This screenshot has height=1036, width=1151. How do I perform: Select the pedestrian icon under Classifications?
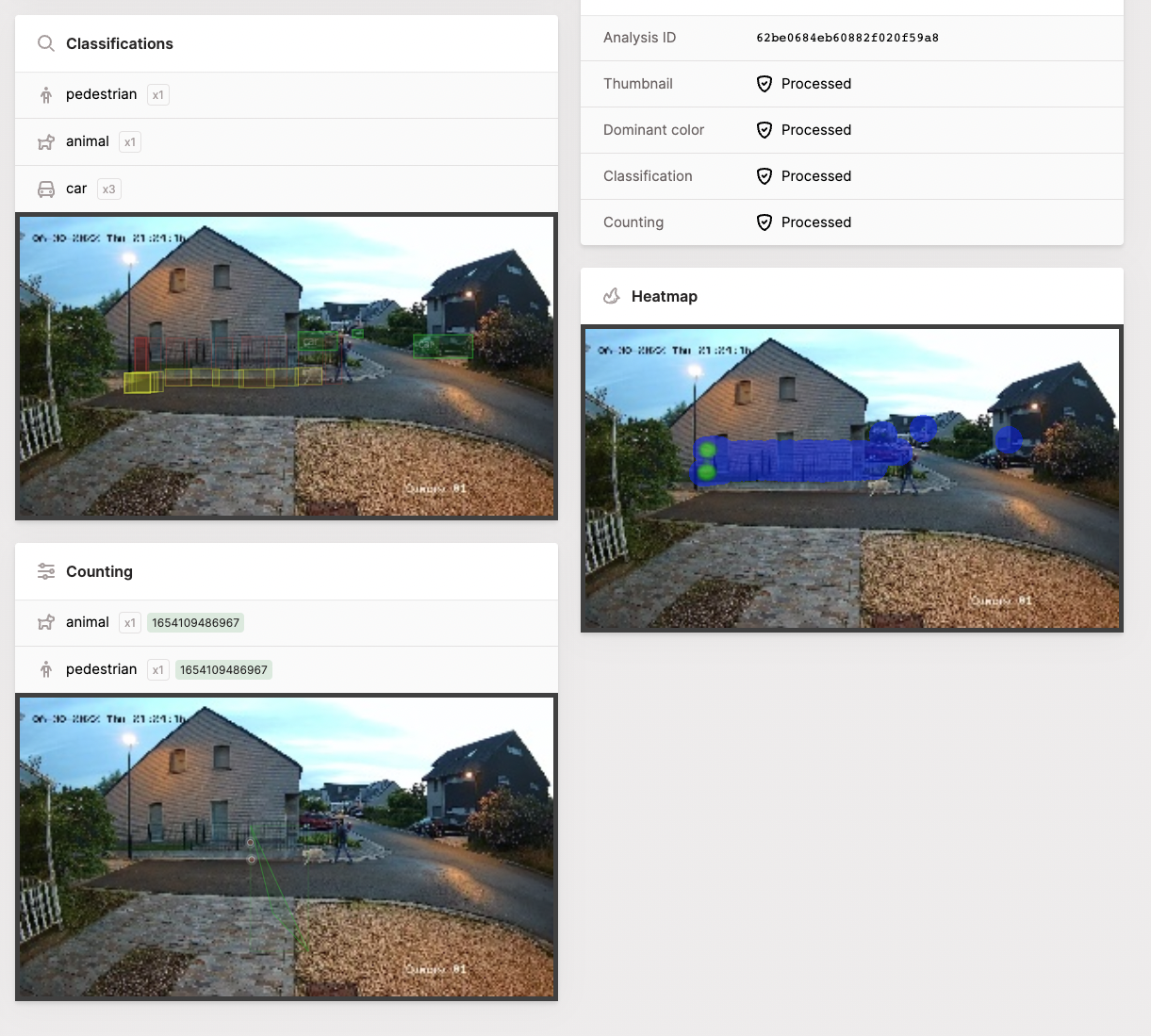45,94
